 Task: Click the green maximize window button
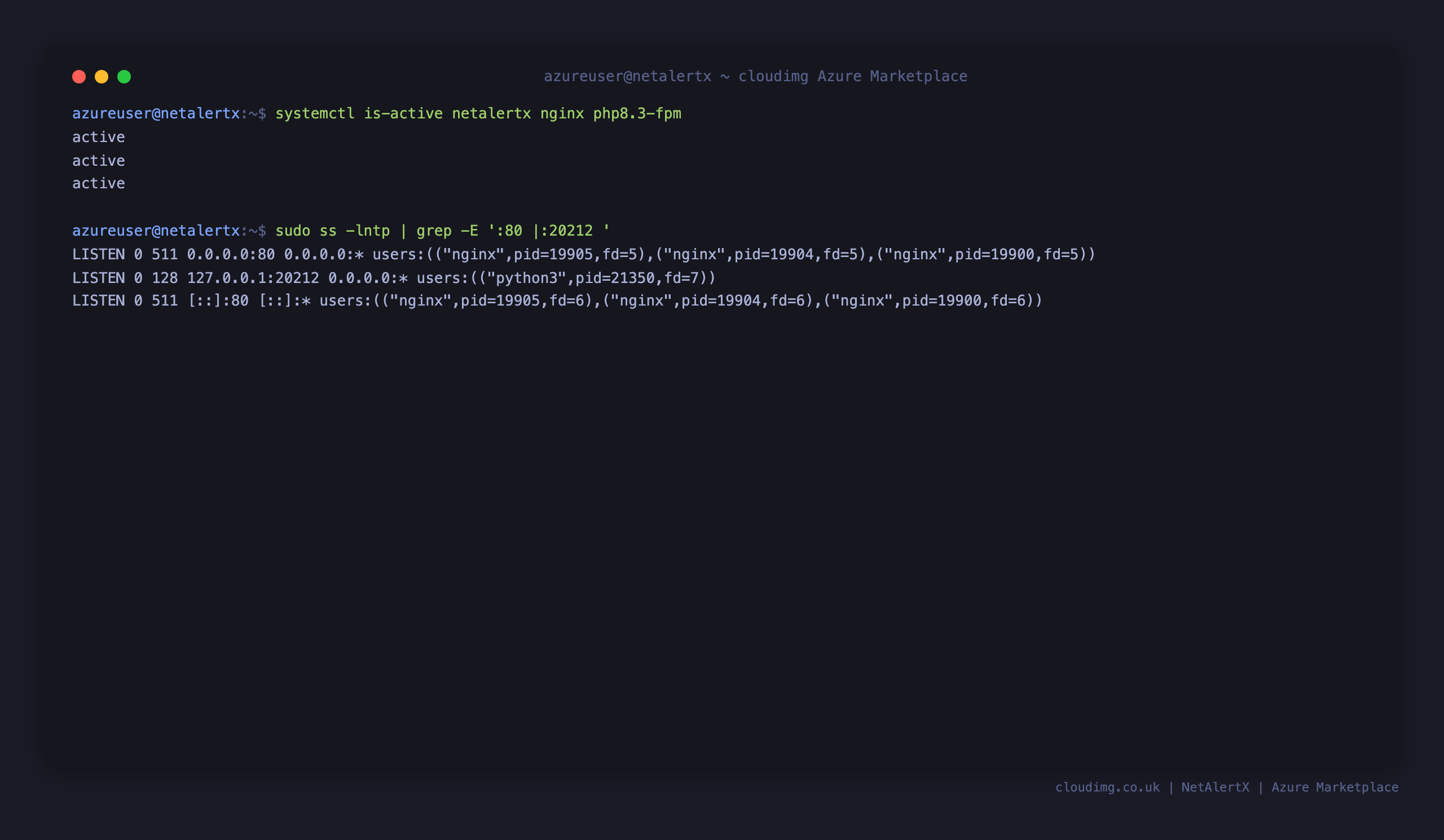click(124, 77)
